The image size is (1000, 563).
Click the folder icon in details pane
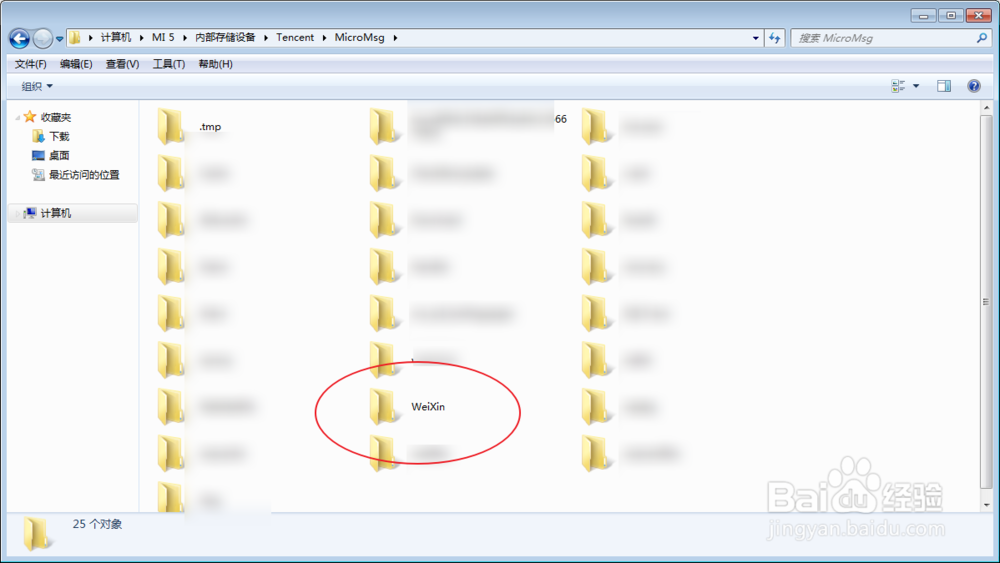click(36, 534)
